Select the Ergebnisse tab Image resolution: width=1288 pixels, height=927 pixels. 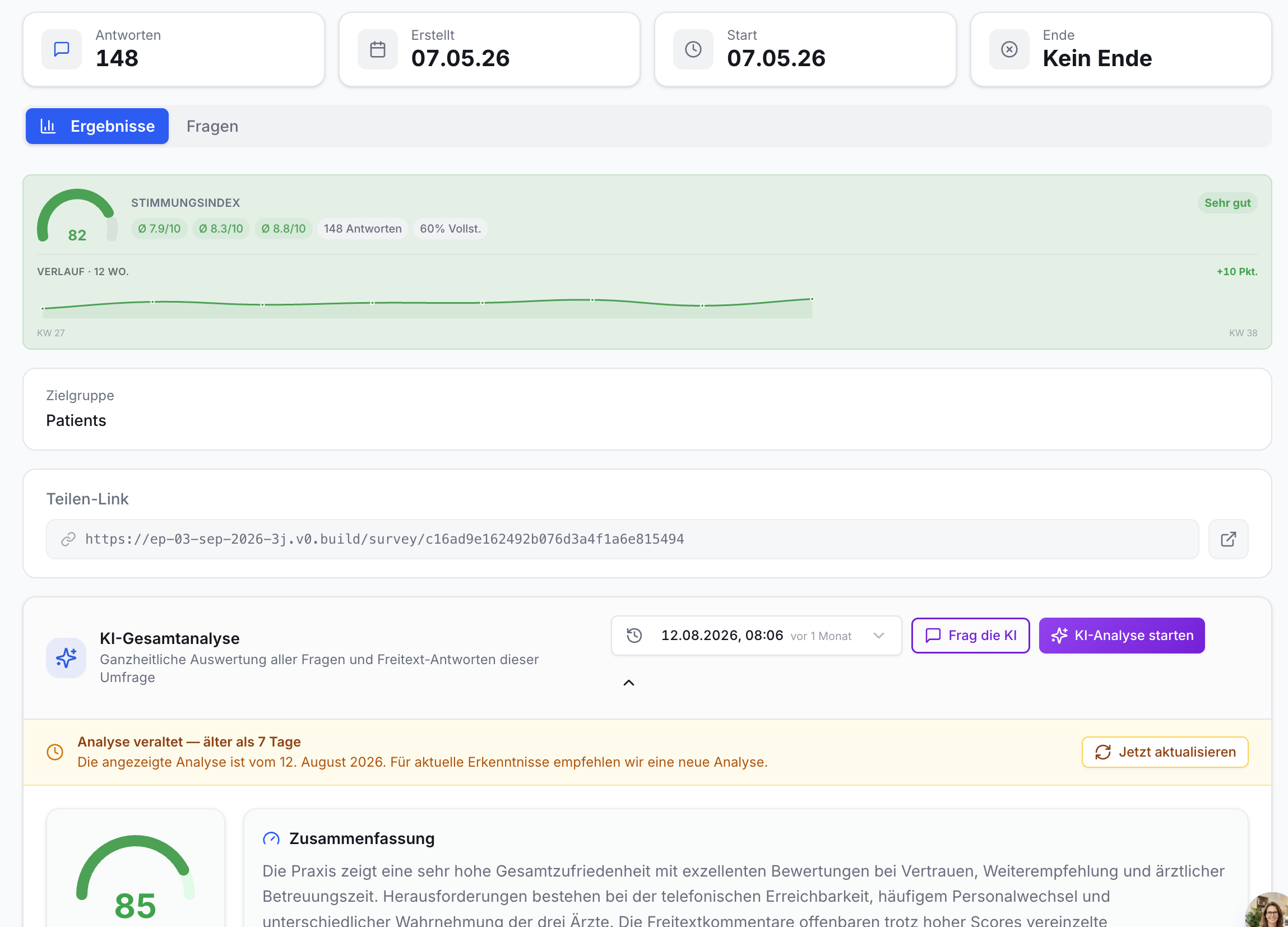pos(97,126)
